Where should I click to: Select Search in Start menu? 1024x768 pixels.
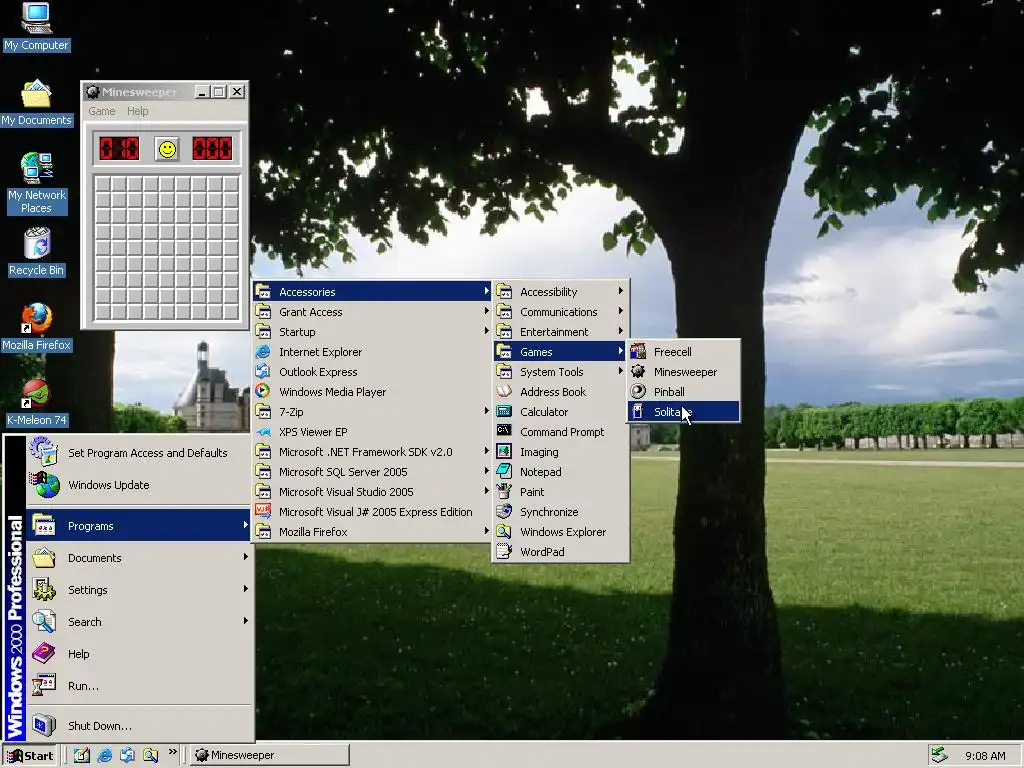coord(139,622)
